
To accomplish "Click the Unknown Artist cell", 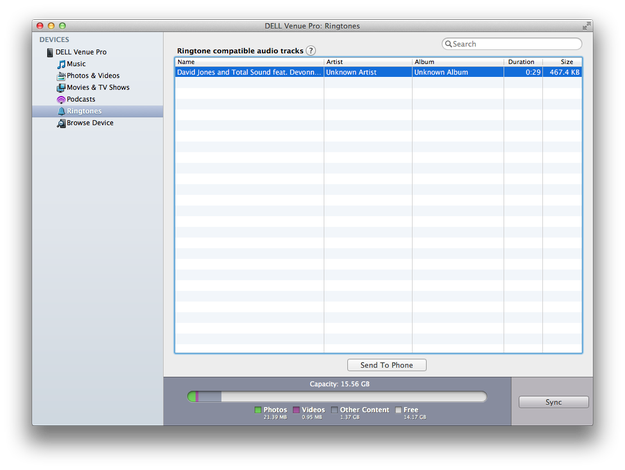I will 368,72.
